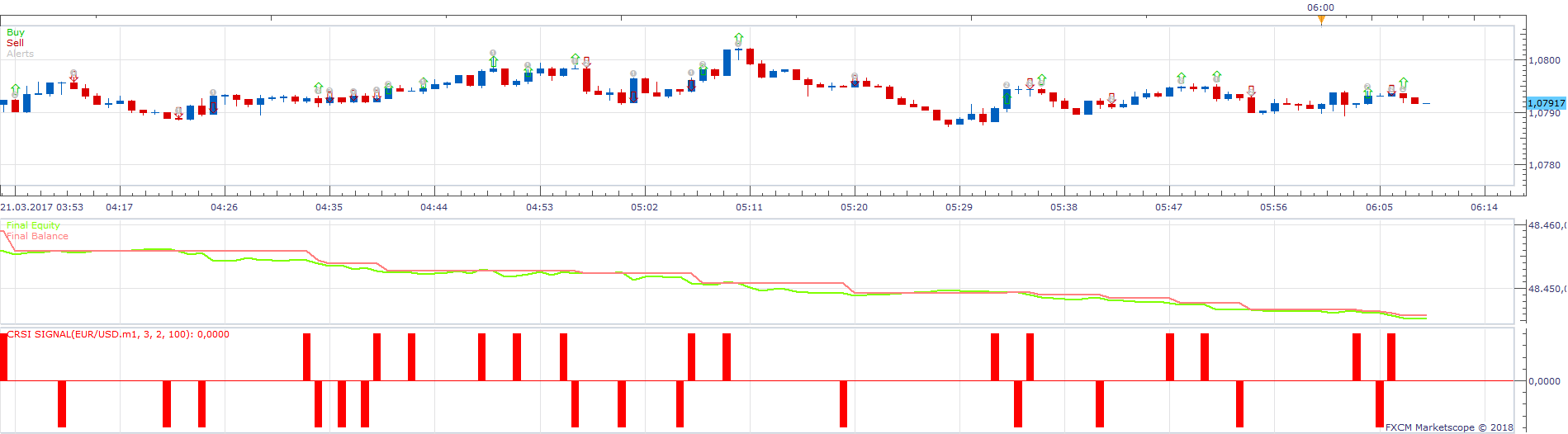Click the negative CRSI bar near 05:20
Image resolution: width=1568 pixels, height=434 pixels.
click(843, 404)
